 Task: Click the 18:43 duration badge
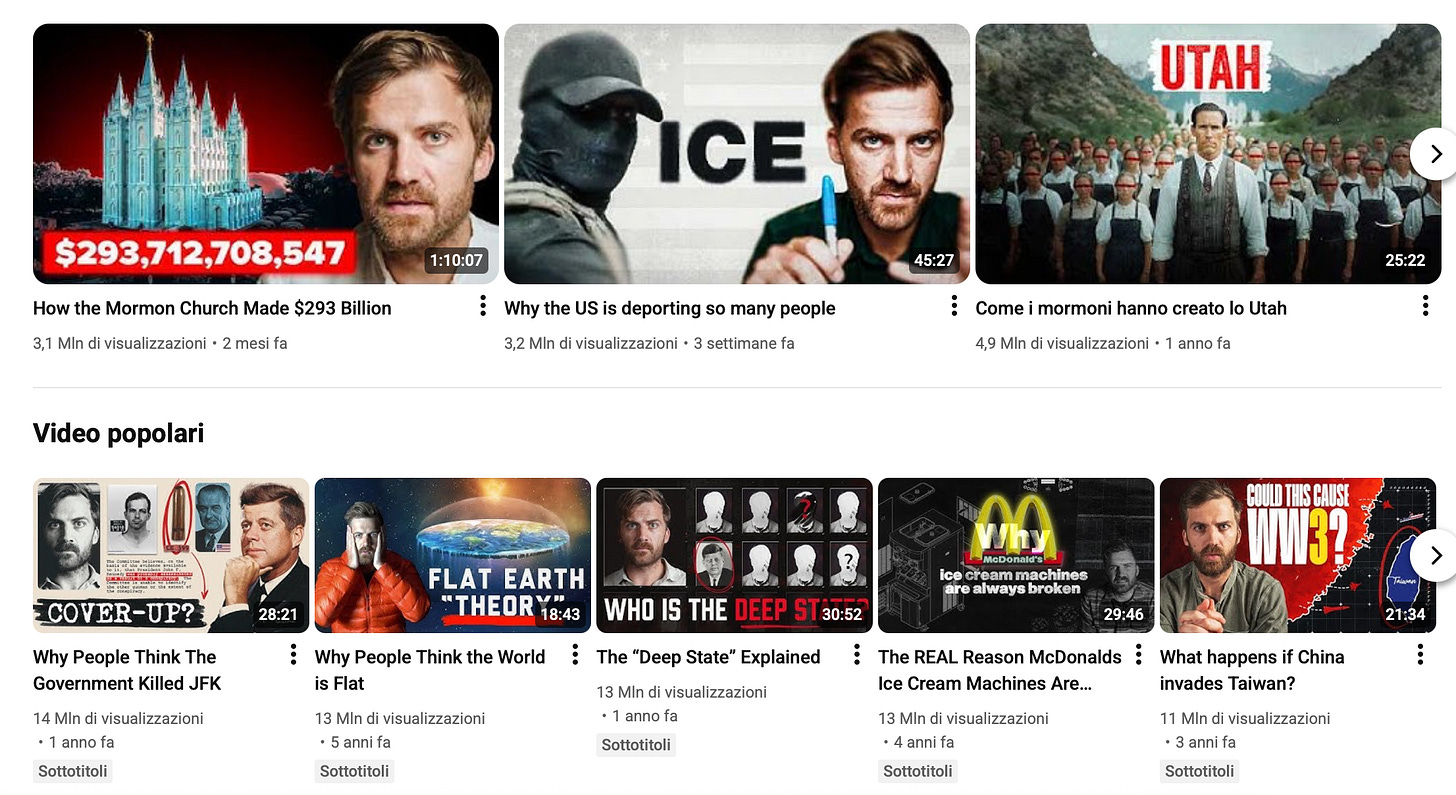pos(560,614)
